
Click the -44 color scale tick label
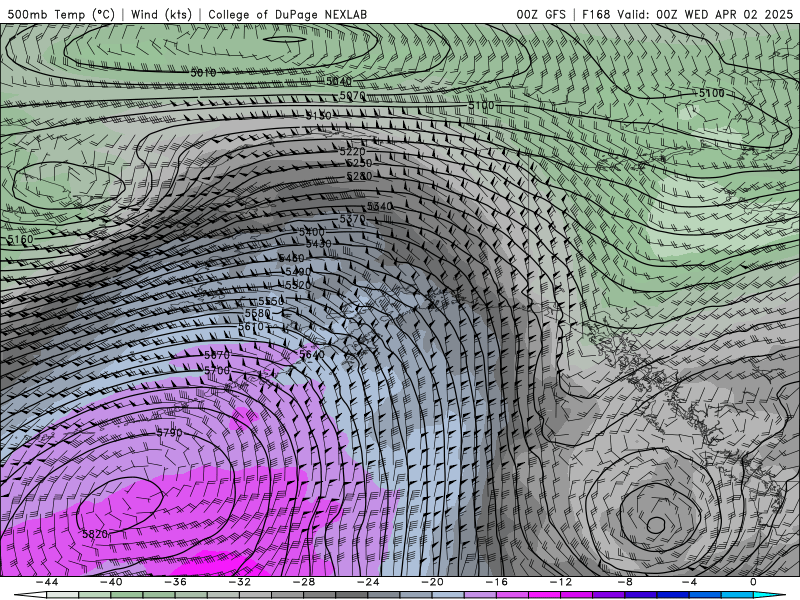pos(47,582)
